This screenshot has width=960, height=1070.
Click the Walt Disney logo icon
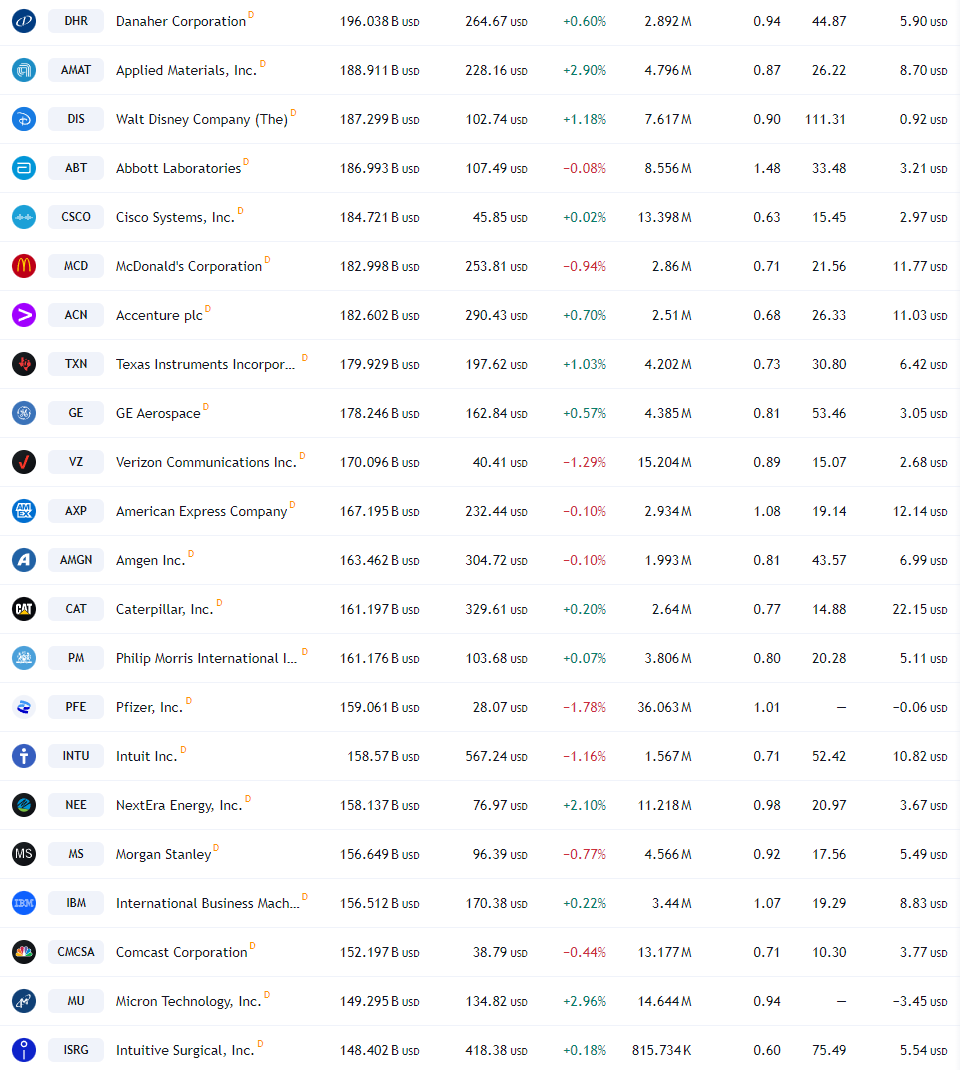(24, 119)
